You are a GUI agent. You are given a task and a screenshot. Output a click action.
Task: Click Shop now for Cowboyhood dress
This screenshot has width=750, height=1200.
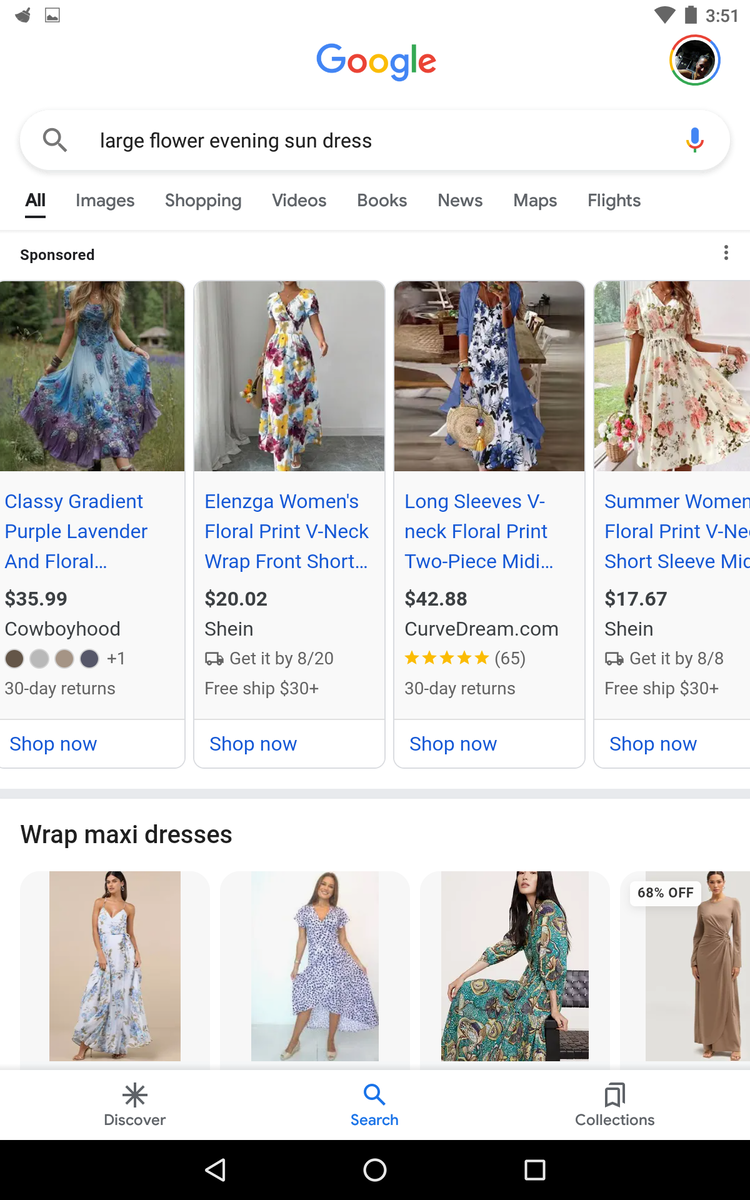(x=54, y=744)
